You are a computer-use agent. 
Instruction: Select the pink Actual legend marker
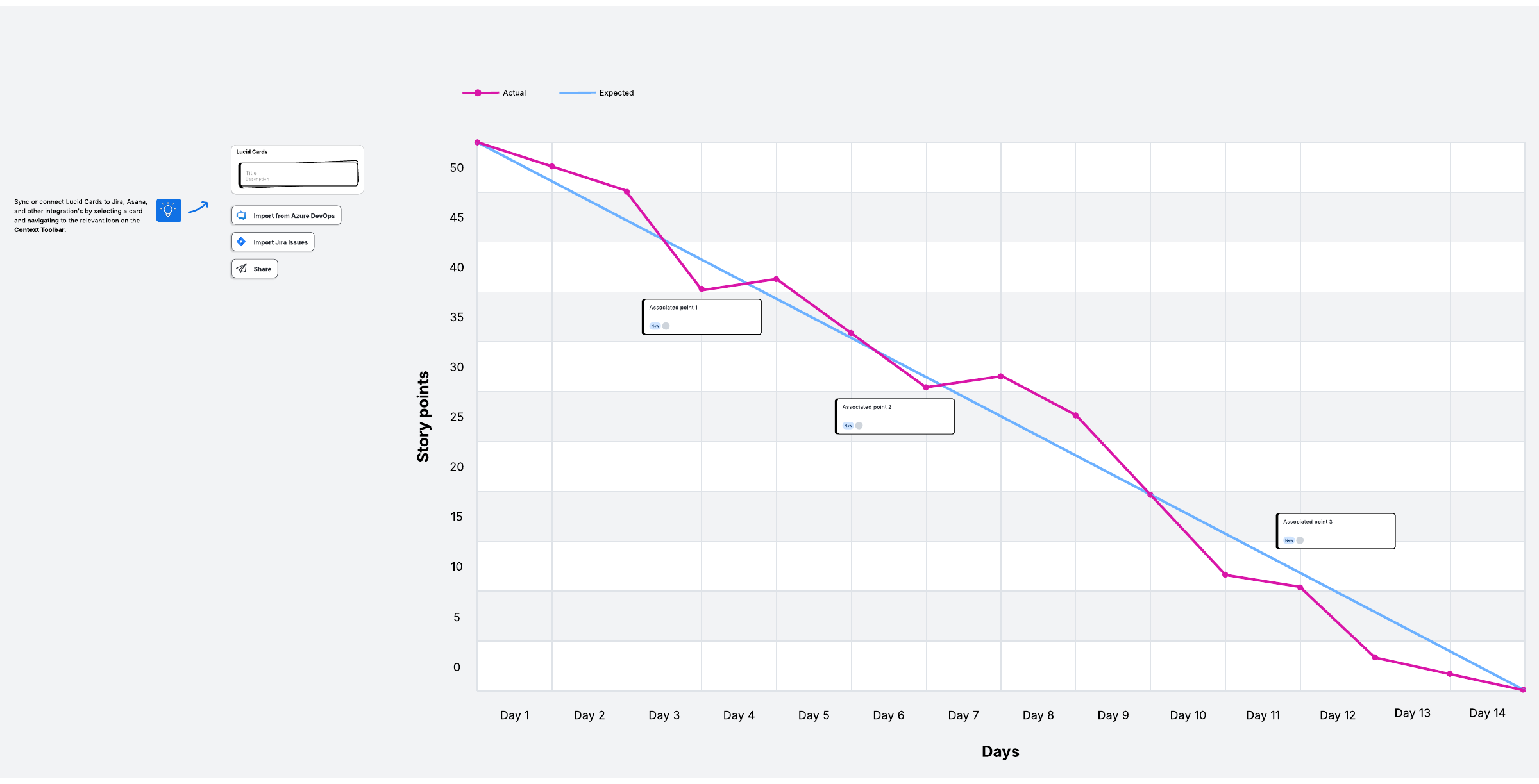point(478,93)
